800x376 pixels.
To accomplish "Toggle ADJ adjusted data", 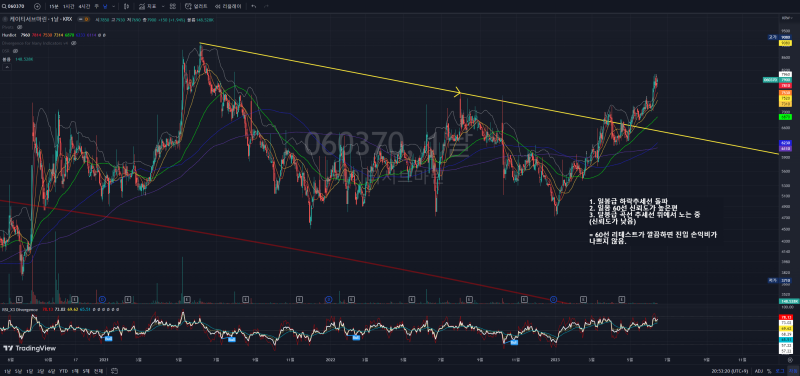I will tap(759, 371).
